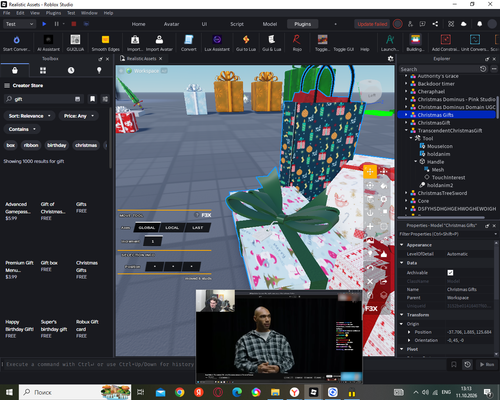Open Toolbox search filter options icon

pyautogui.click(x=105, y=99)
